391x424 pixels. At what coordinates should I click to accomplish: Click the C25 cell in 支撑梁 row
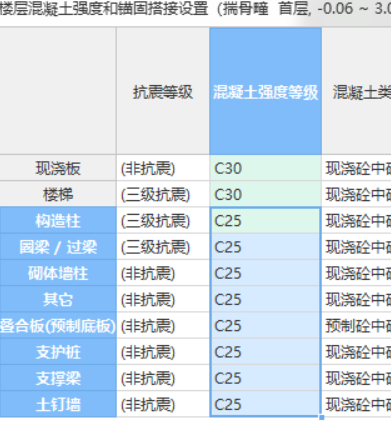[x=265, y=378]
